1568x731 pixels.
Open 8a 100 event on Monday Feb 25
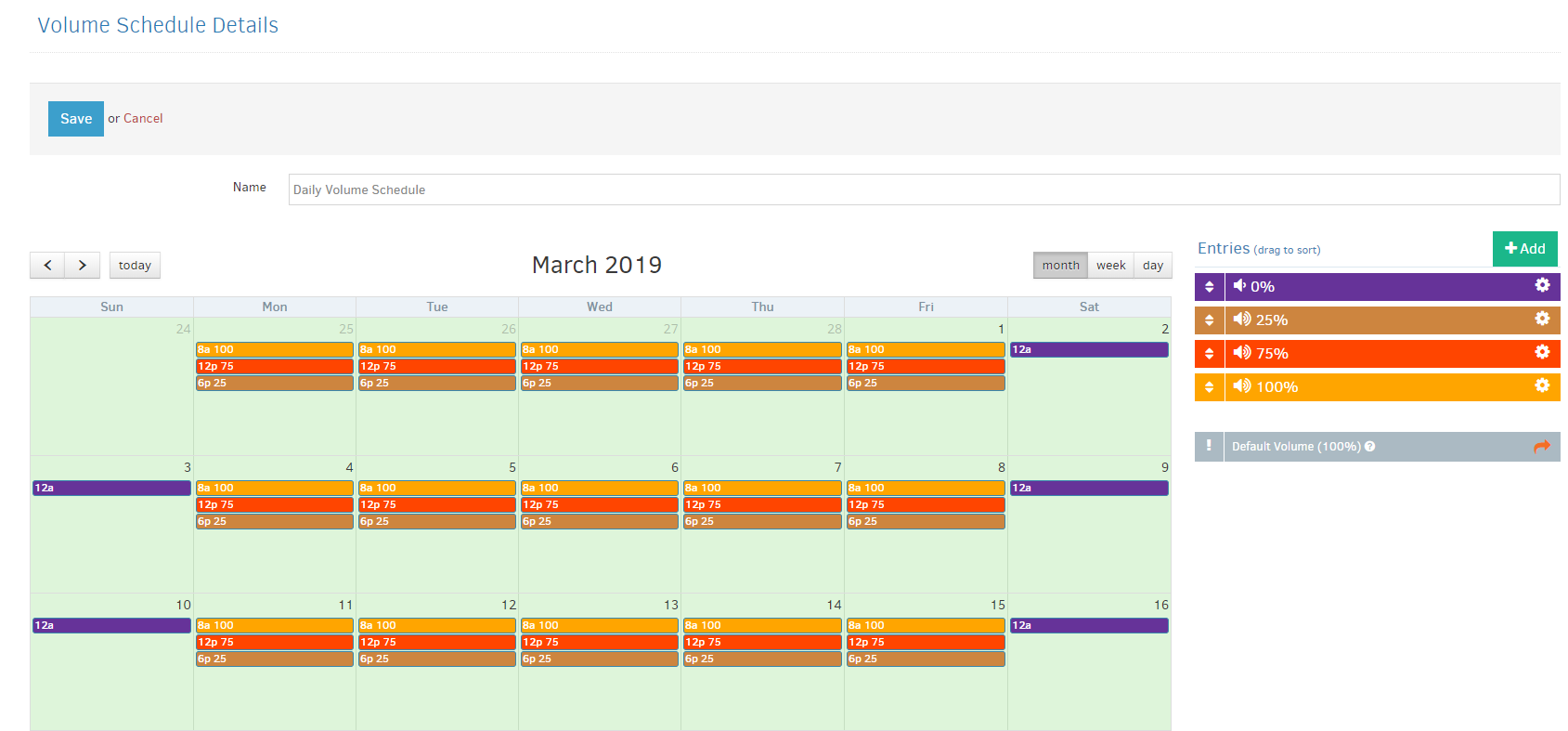[275, 350]
